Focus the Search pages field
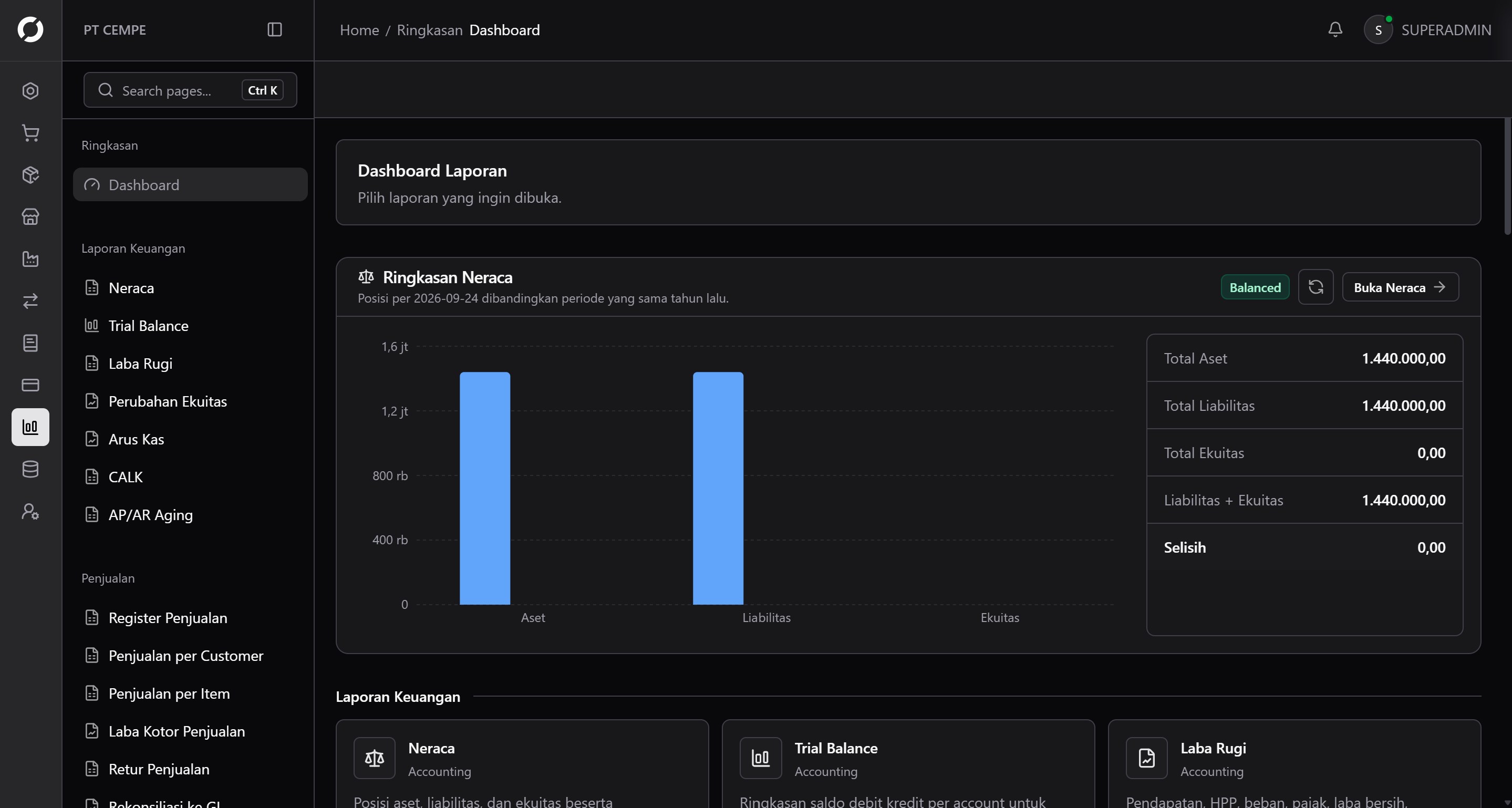Image resolution: width=1512 pixels, height=808 pixels. coord(190,90)
